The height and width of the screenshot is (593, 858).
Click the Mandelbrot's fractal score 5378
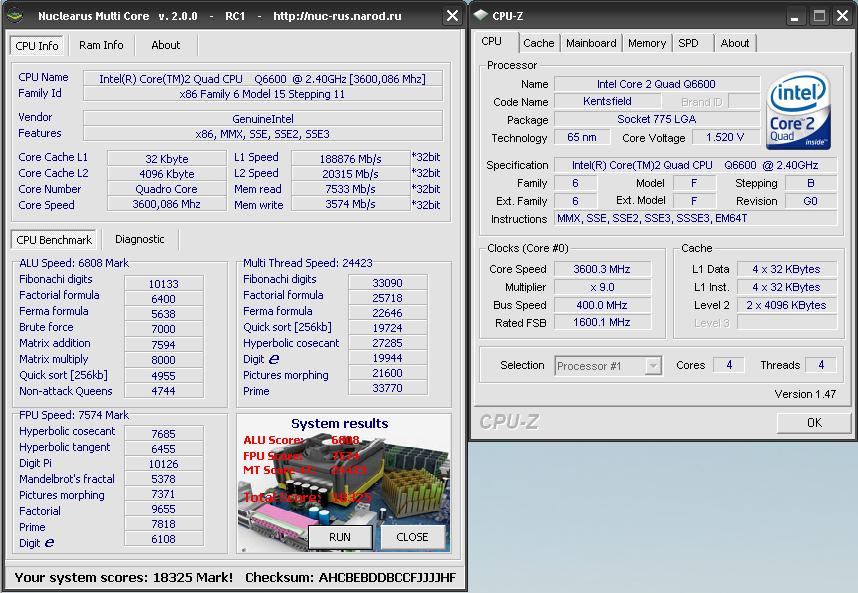coord(164,479)
